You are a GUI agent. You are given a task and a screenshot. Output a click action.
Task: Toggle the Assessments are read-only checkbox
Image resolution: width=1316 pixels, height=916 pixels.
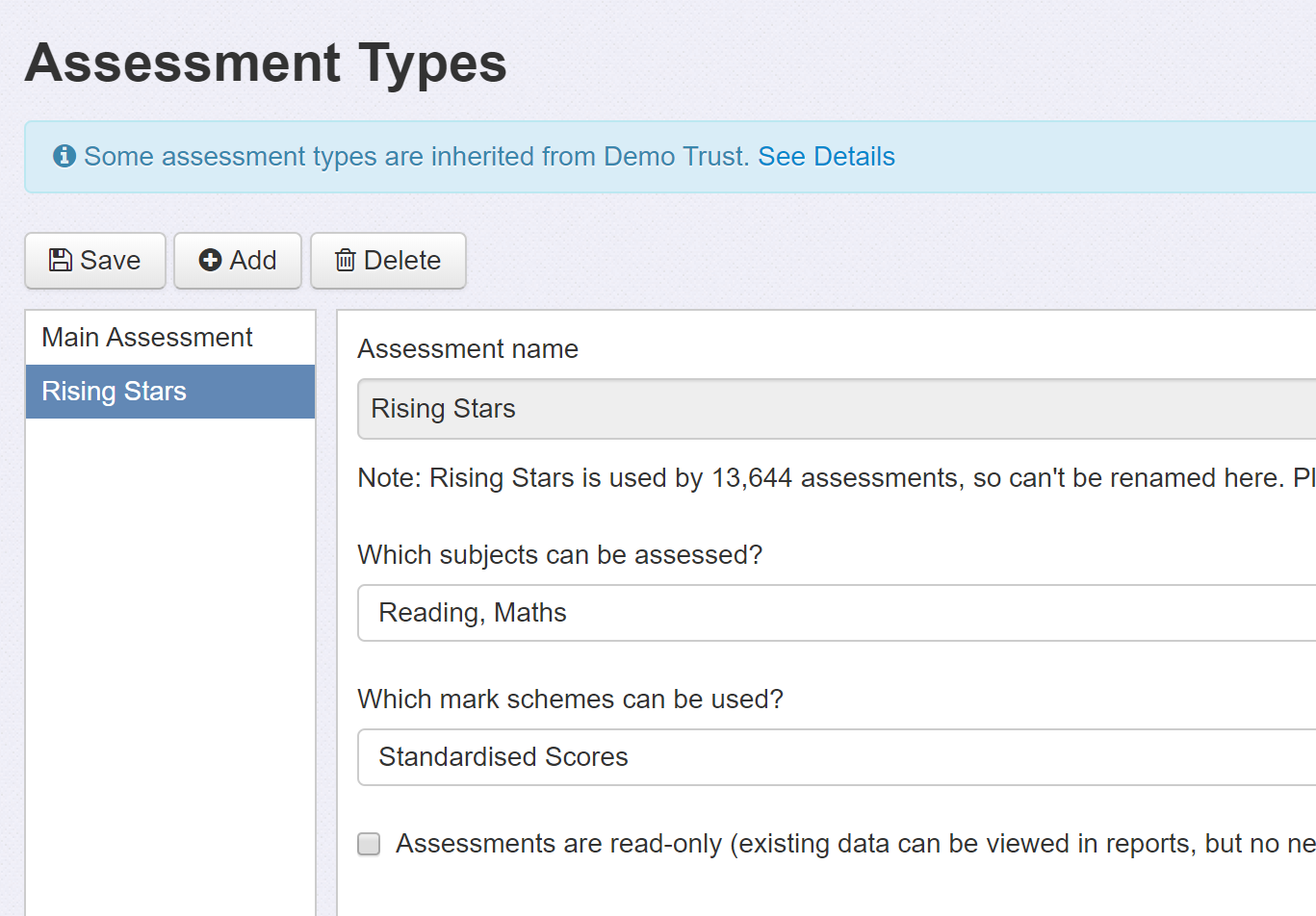(369, 844)
